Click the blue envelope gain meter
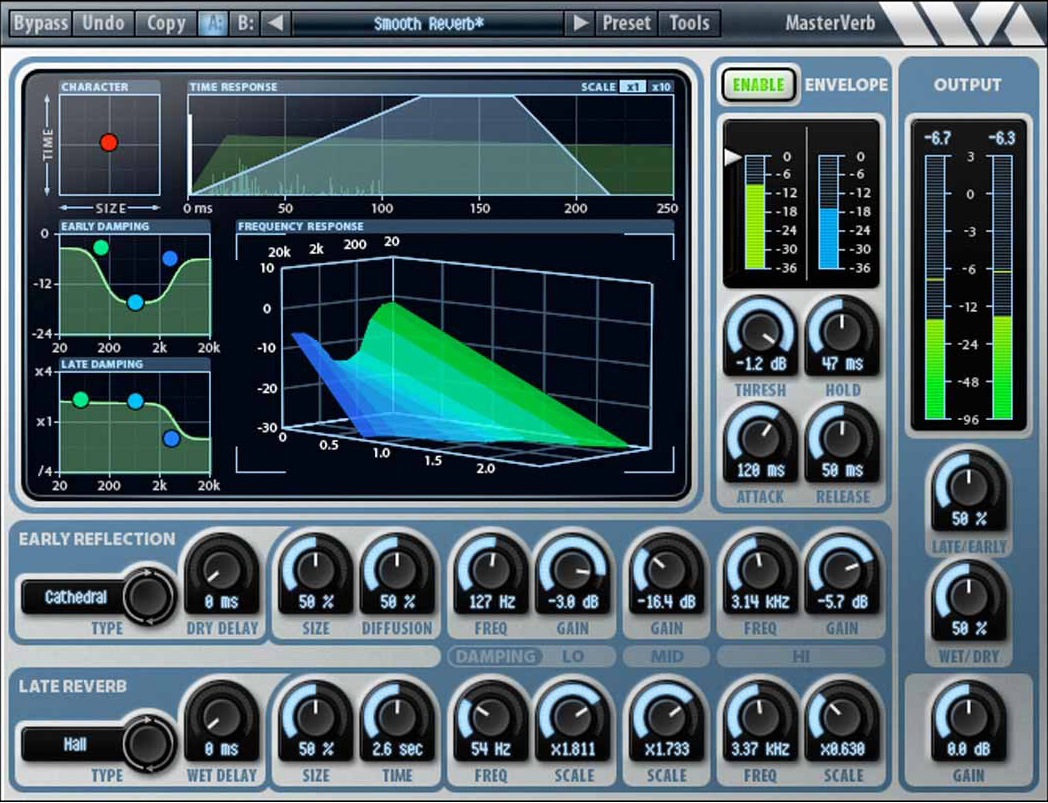1048x803 pixels. tap(829, 213)
